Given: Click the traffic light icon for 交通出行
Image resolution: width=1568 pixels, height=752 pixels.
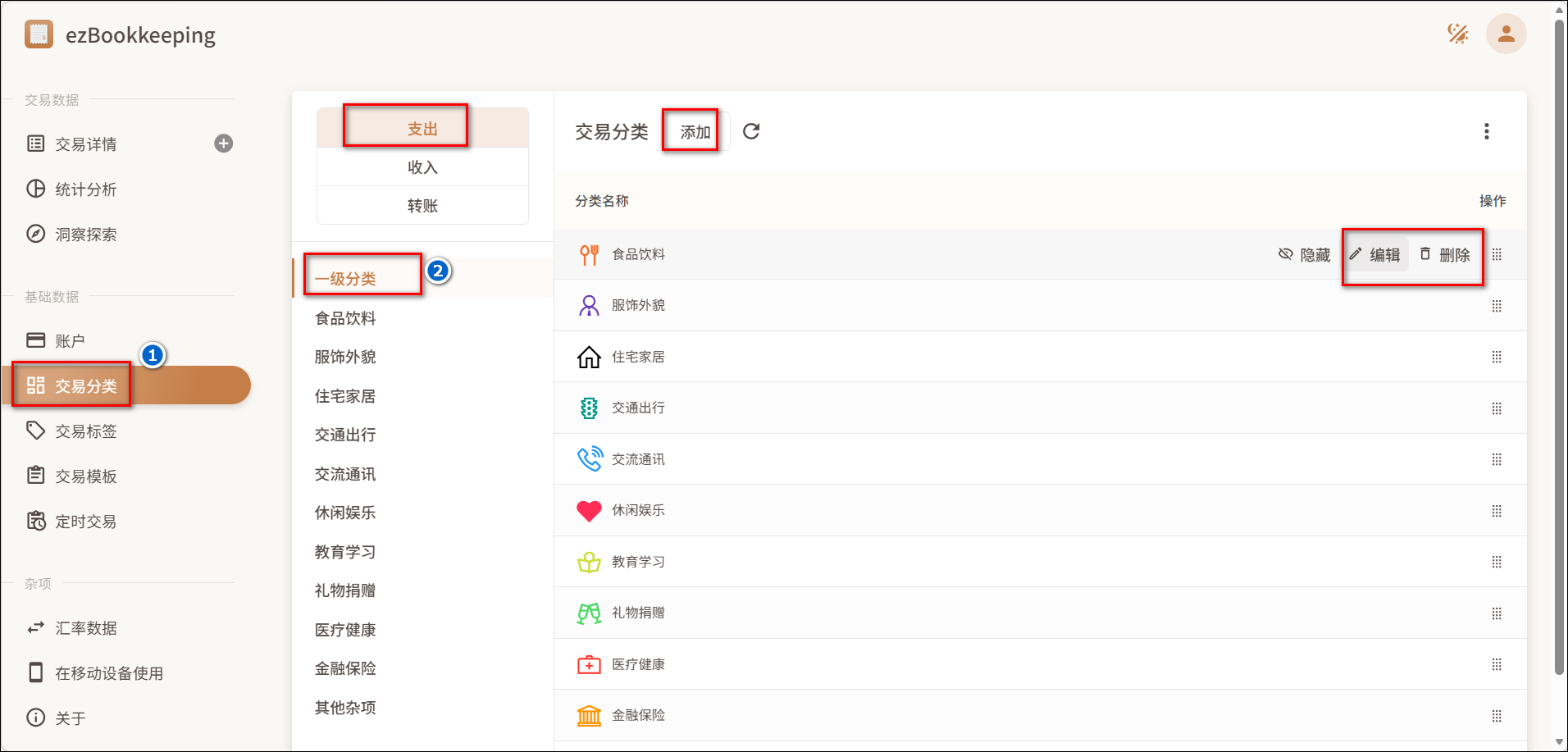Looking at the screenshot, I should click(x=589, y=408).
